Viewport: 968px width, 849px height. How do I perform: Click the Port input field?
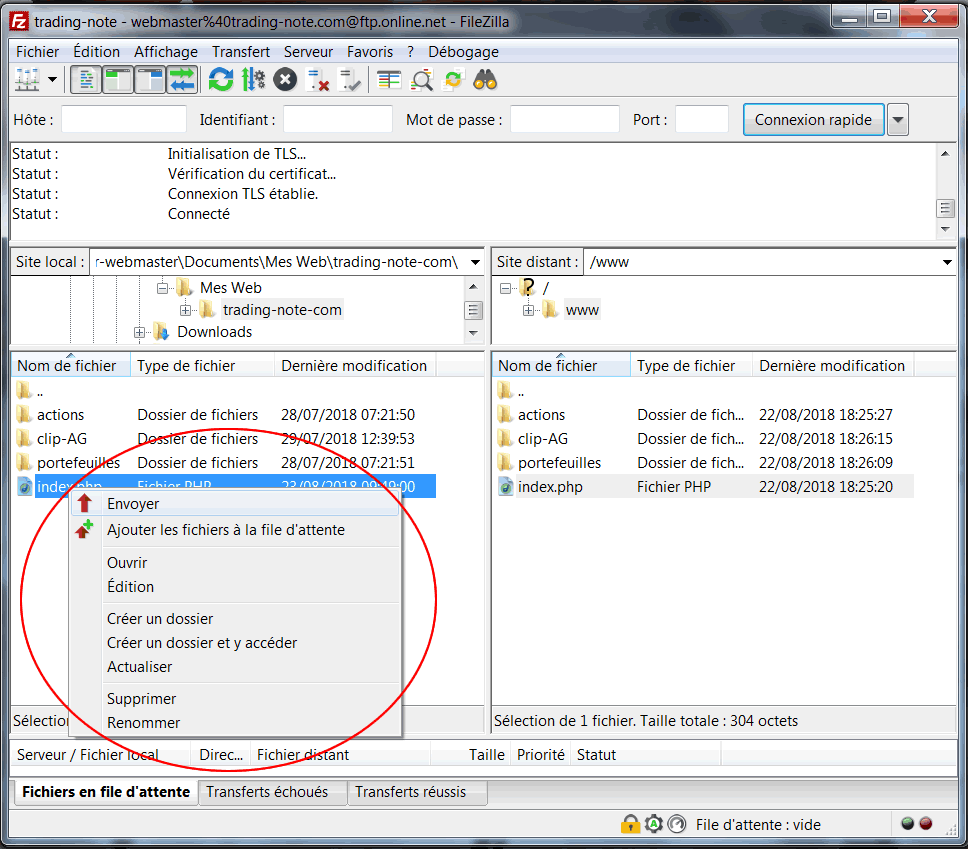coord(702,119)
